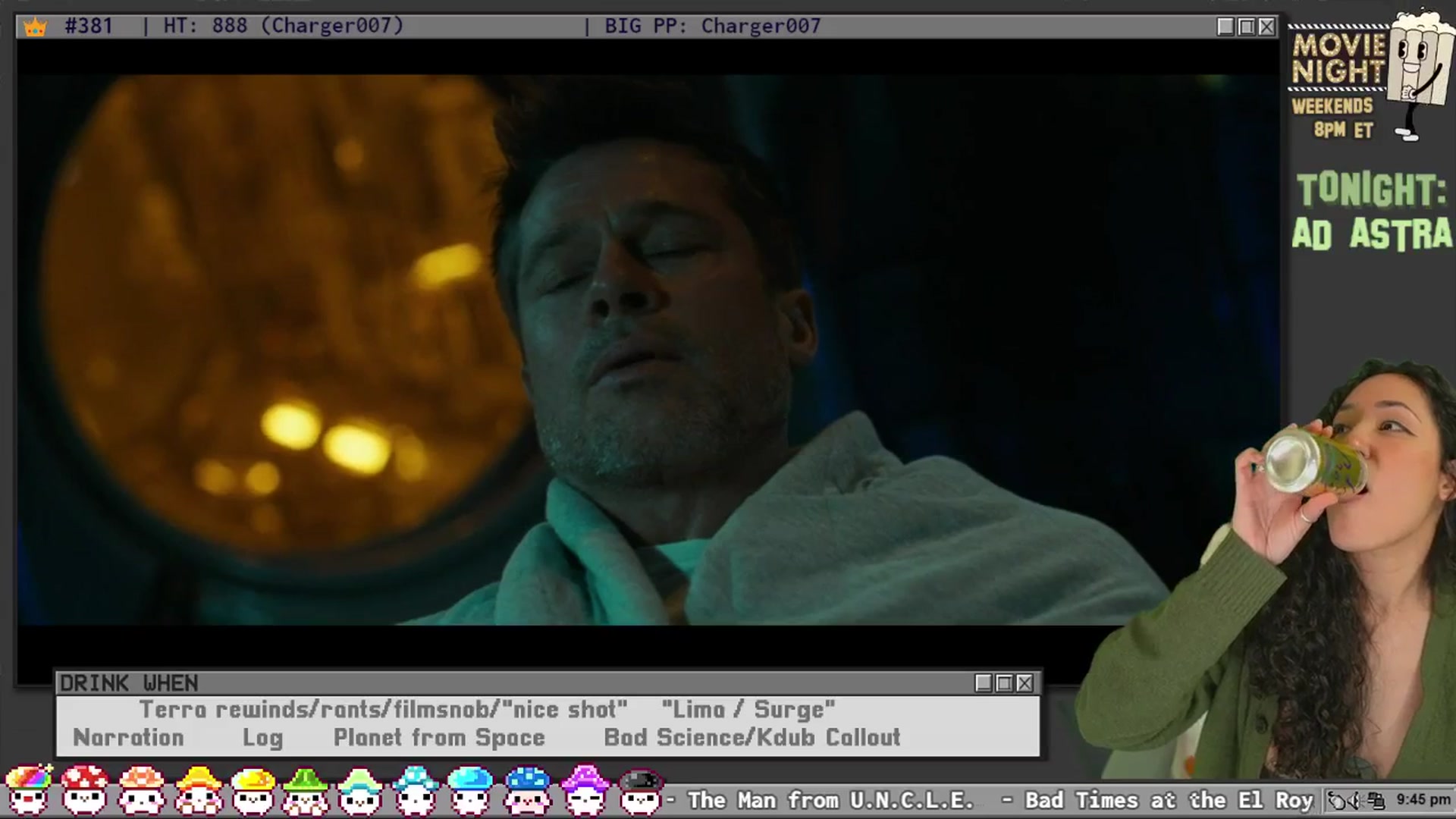This screenshot has height=819, width=1456.
Task: Click the network computers tray icon
Action: (1376, 800)
